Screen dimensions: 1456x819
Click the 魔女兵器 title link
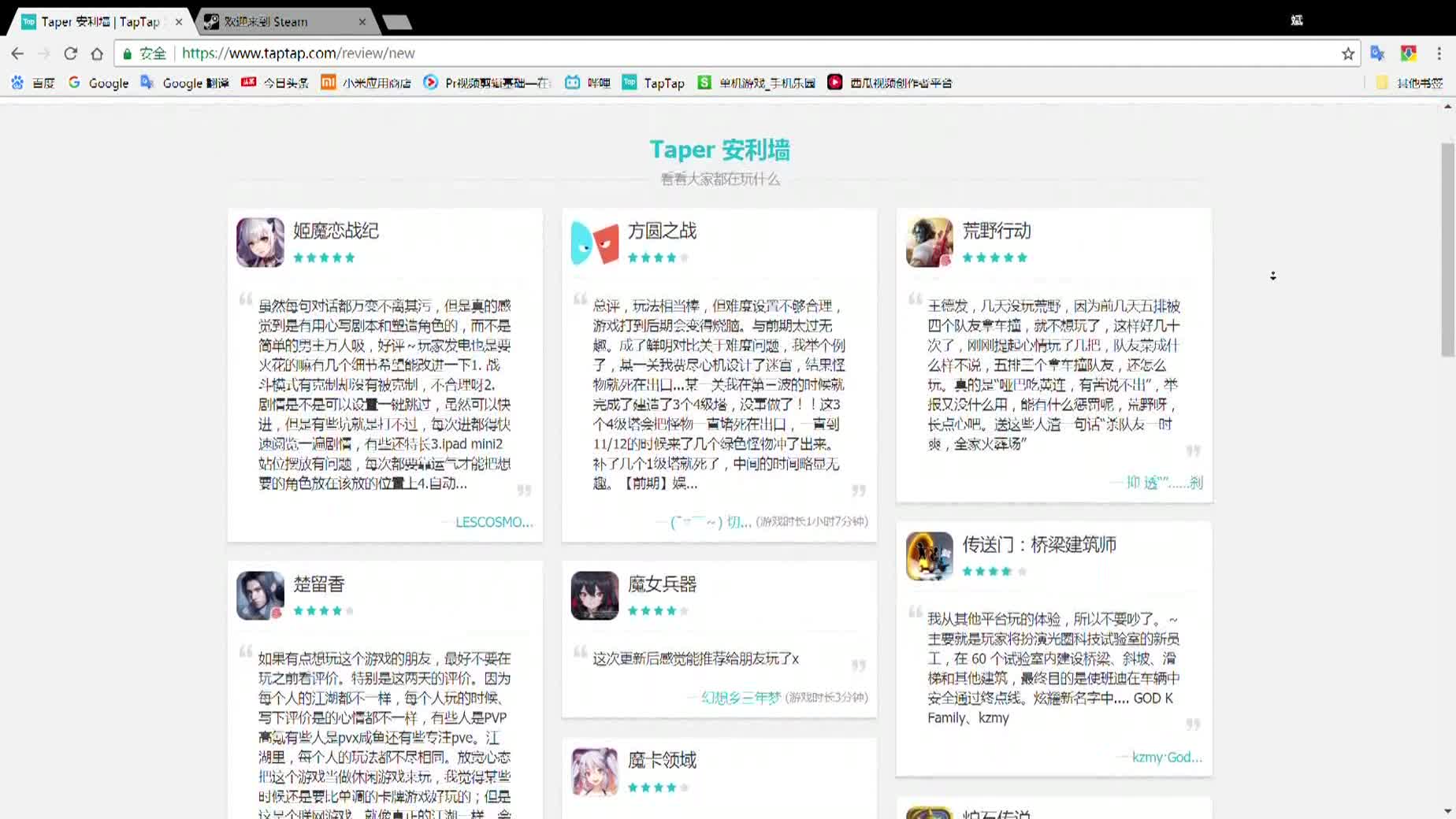coord(662,584)
